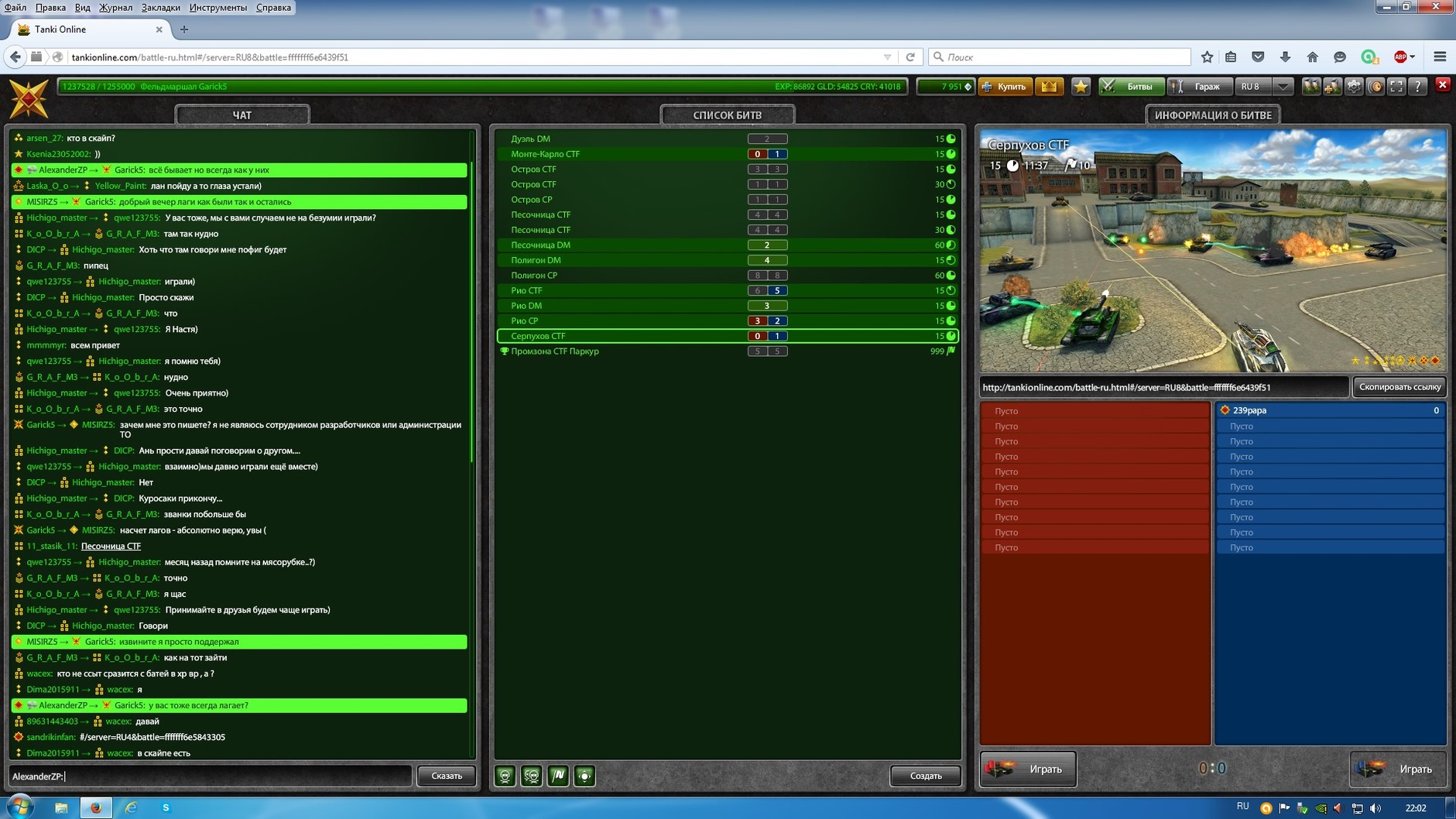Expand the address bar history dropdown

pyautogui.click(x=887, y=57)
